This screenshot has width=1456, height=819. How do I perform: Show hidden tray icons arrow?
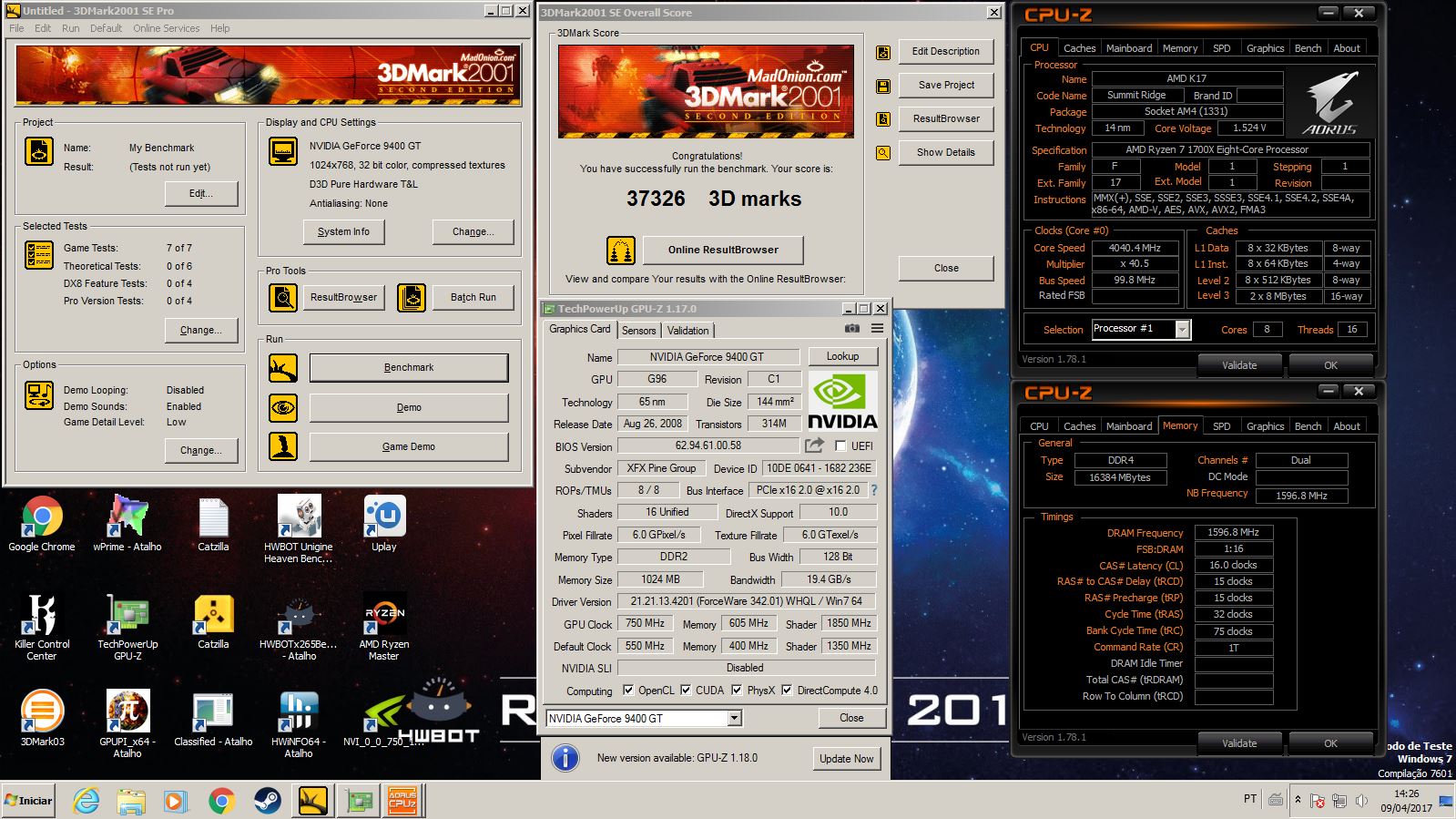[x=1298, y=800]
